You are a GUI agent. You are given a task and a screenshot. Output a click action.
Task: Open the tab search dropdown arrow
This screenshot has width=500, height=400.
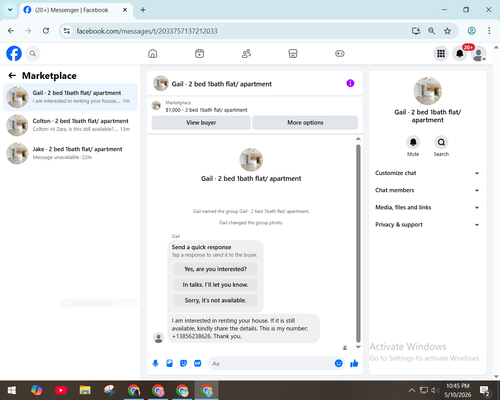tap(10, 10)
